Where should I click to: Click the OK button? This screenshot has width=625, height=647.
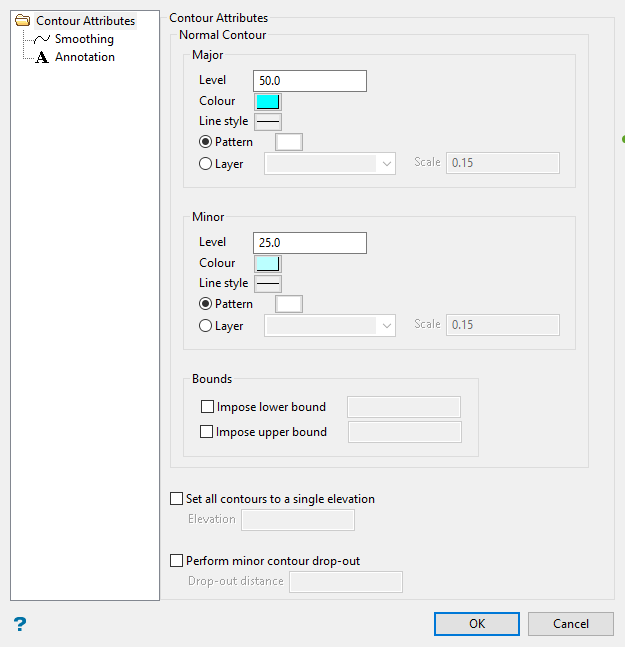coord(477,624)
